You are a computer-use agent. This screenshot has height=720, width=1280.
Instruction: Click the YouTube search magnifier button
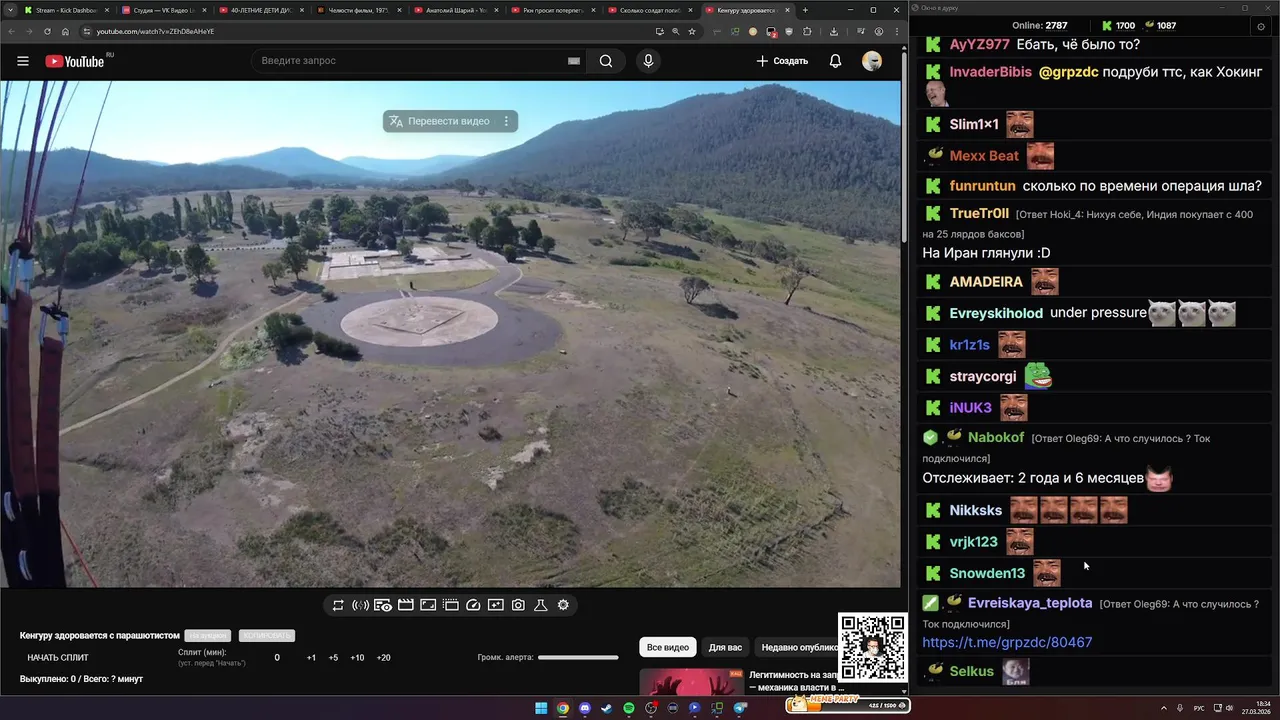[606, 61]
